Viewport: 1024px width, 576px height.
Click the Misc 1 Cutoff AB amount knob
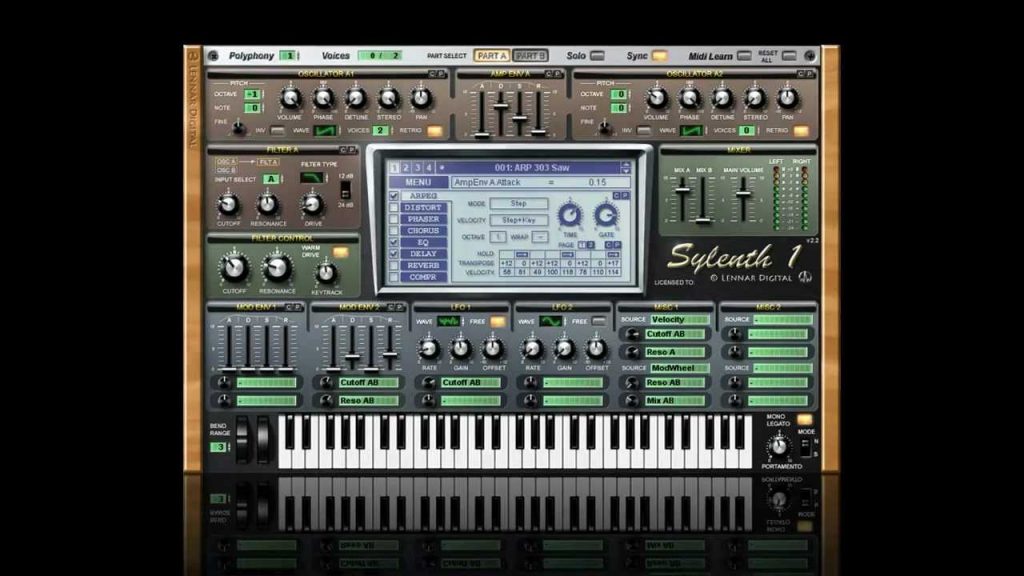632,334
